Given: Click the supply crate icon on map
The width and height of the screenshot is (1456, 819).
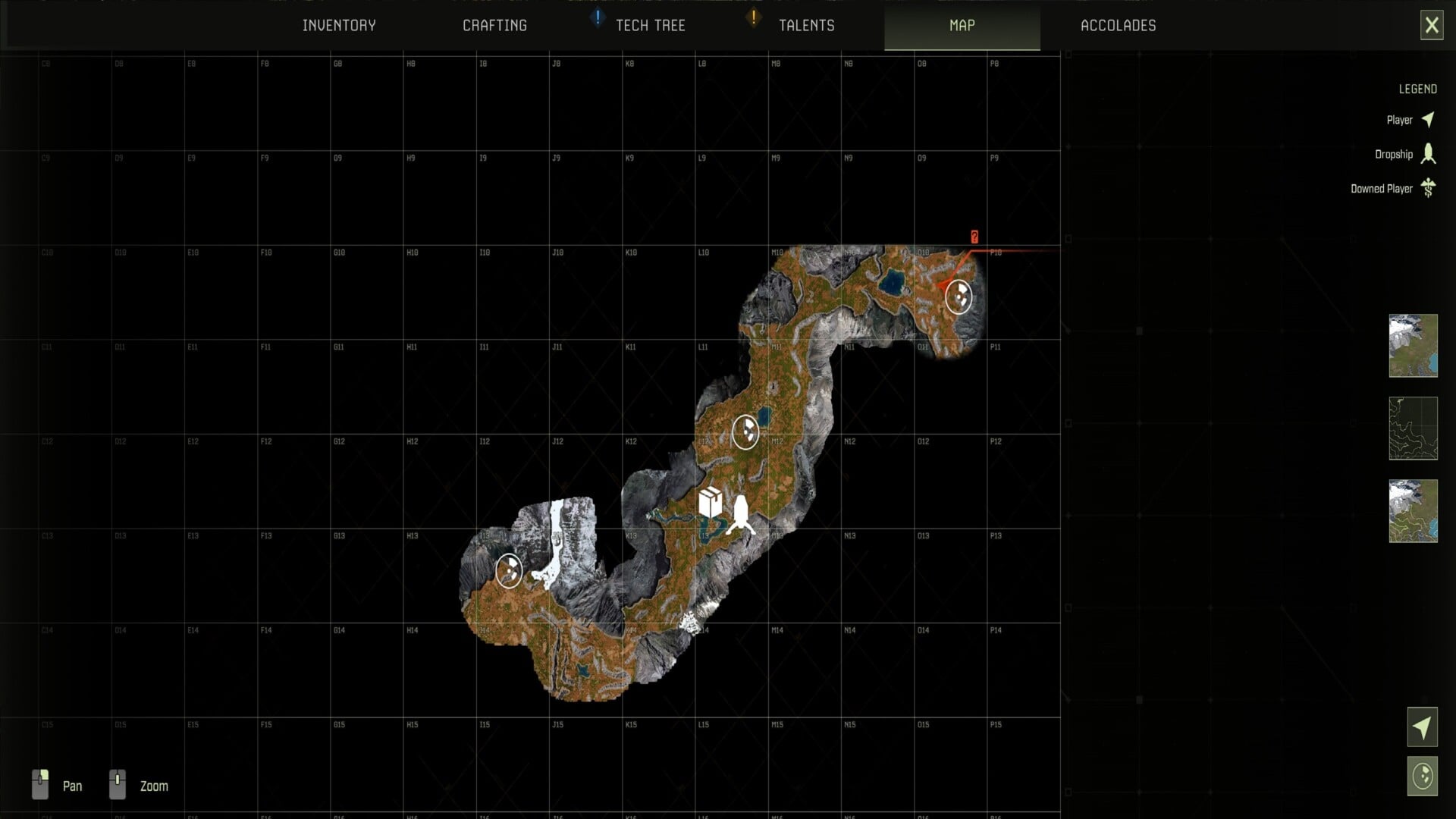Looking at the screenshot, I should [710, 503].
